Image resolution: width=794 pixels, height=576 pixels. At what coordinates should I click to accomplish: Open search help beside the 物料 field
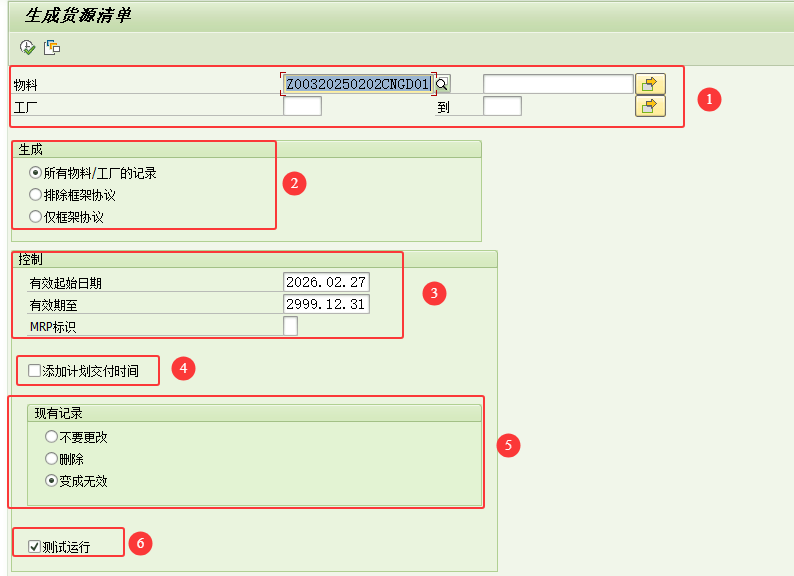[x=442, y=84]
